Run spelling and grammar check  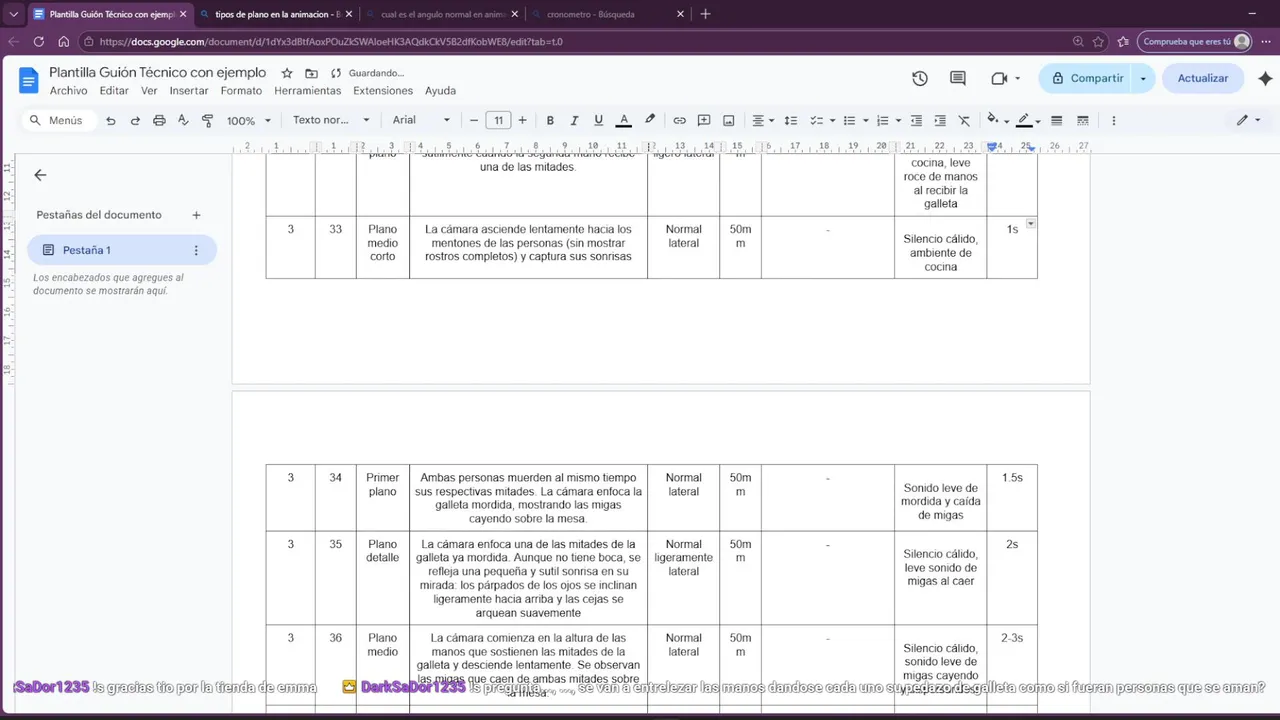coord(183,120)
